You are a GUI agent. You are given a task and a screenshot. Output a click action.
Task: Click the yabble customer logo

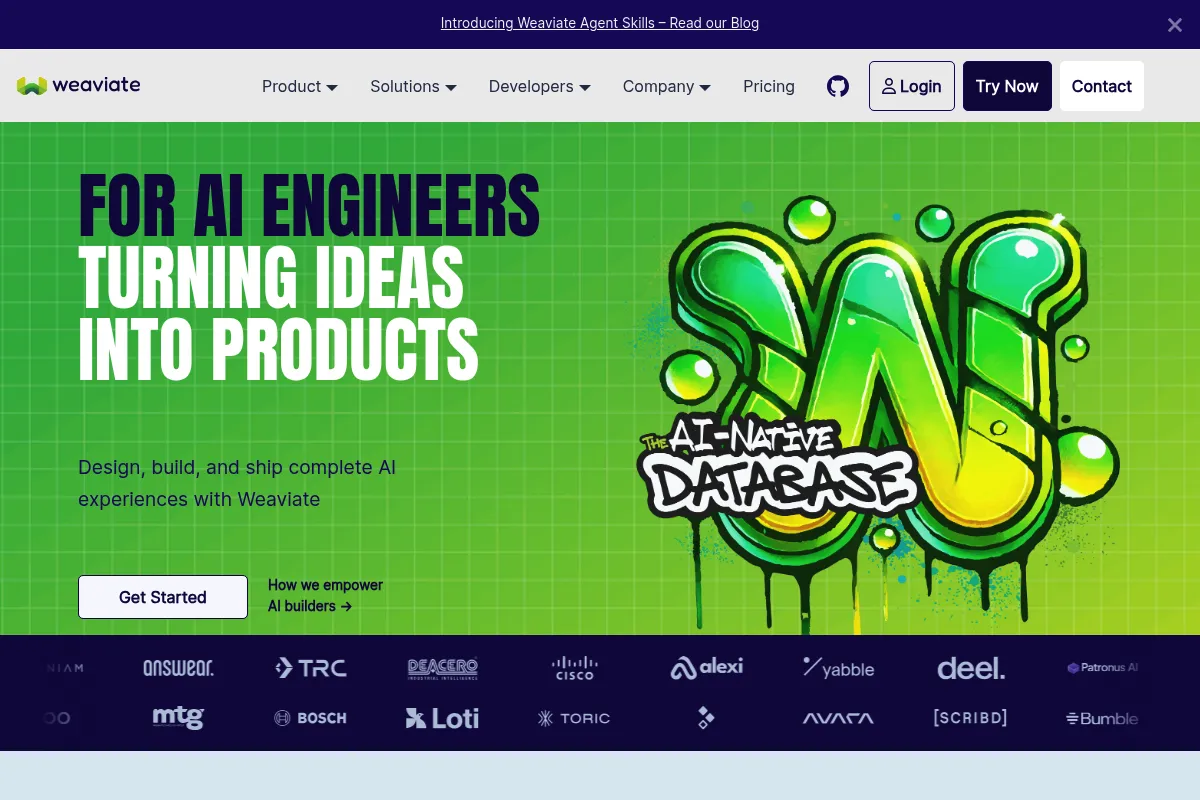point(839,668)
